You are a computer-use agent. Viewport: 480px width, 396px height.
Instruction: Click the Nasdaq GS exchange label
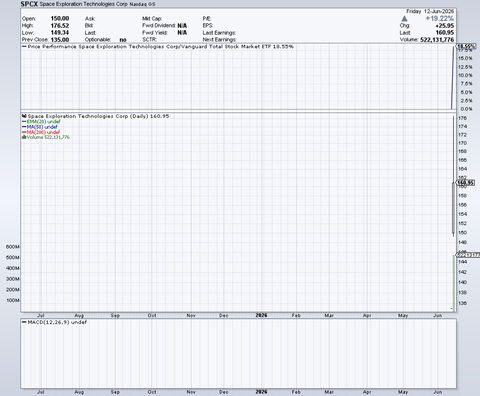click(142, 4)
